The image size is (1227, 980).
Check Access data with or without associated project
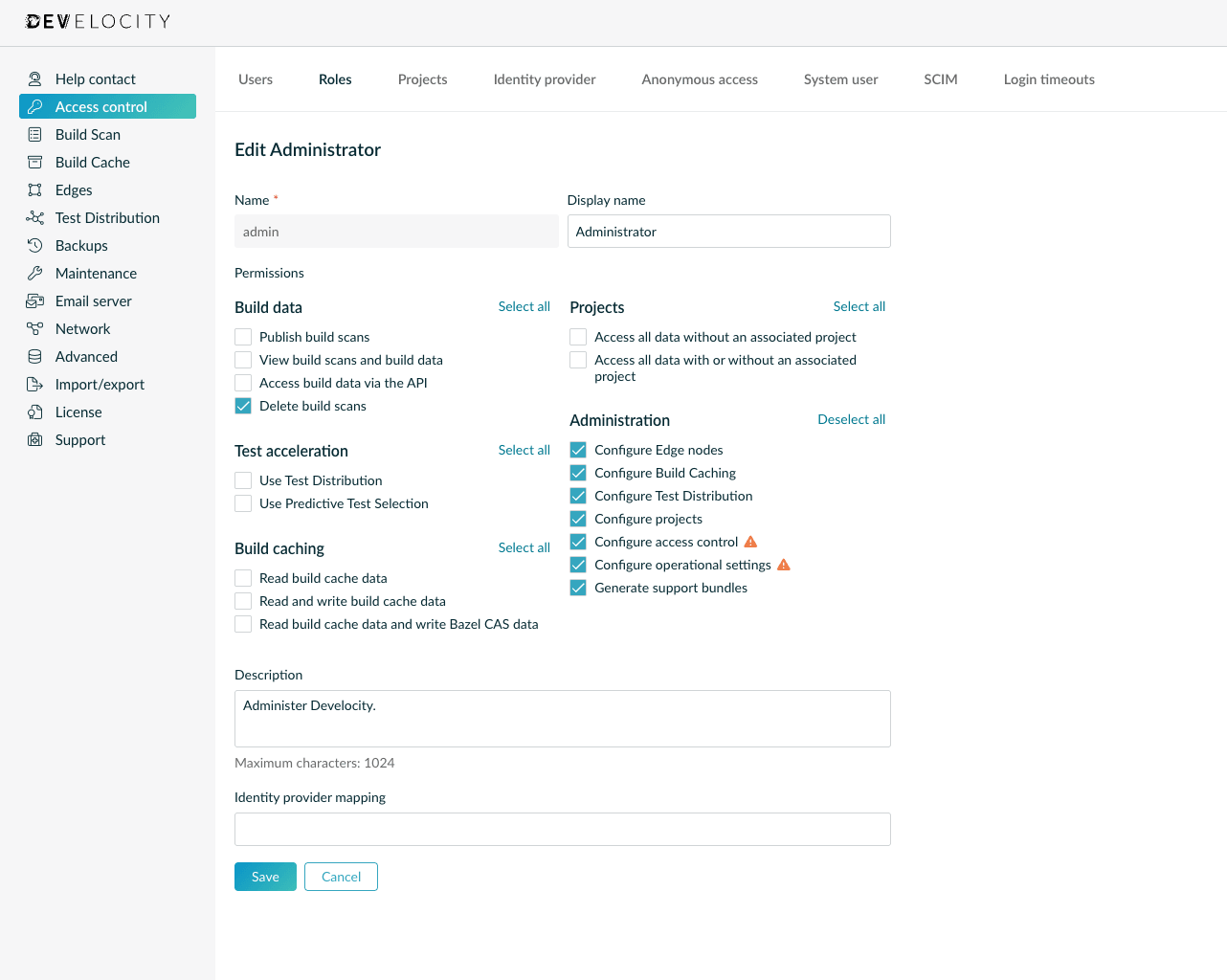coord(578,360)
